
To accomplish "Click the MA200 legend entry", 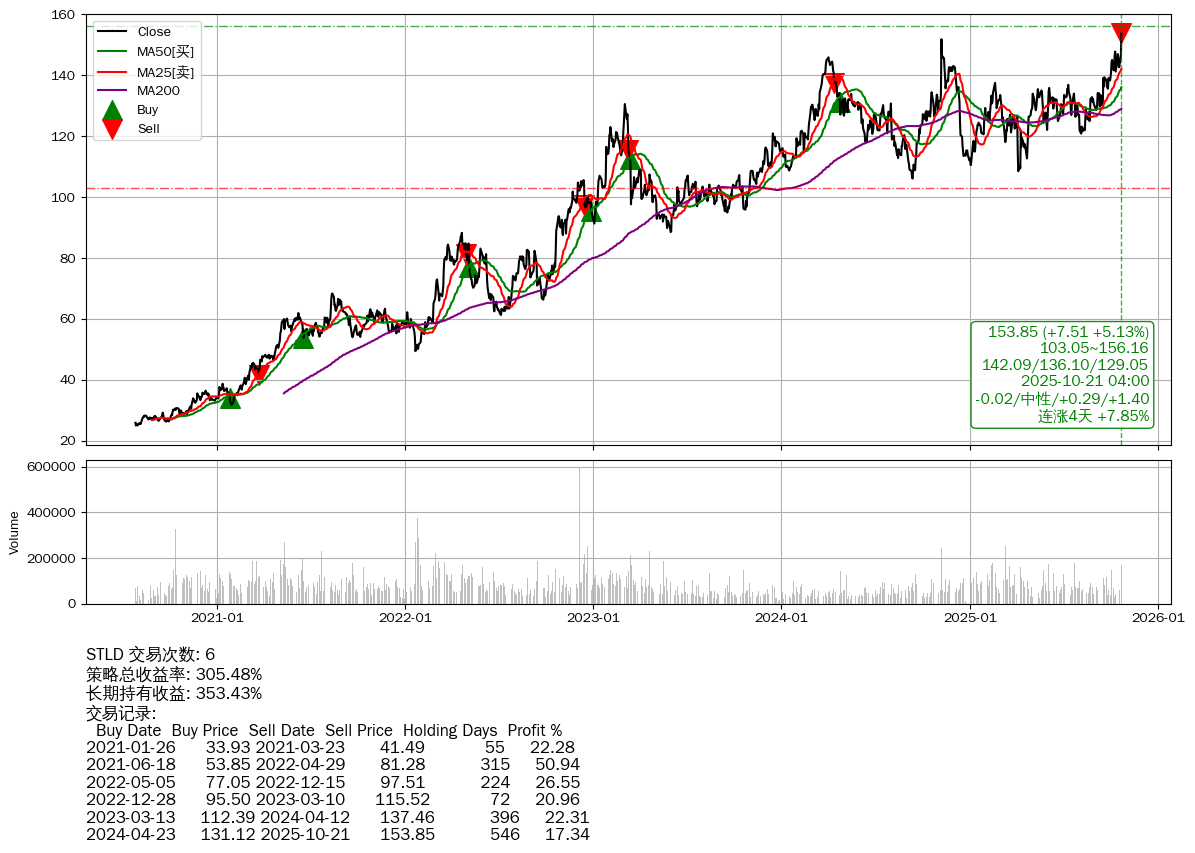I will point(158,90).
